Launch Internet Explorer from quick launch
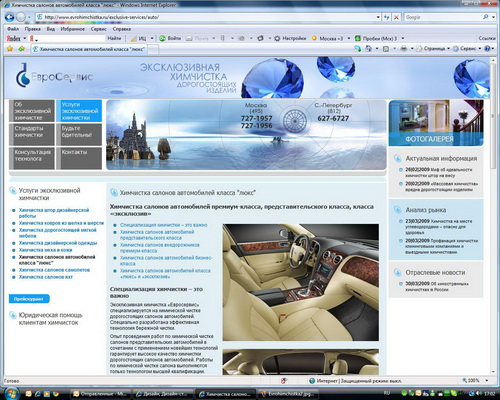Image resolution: width=500 pixels, height=400 pixels. coord(38,394)
